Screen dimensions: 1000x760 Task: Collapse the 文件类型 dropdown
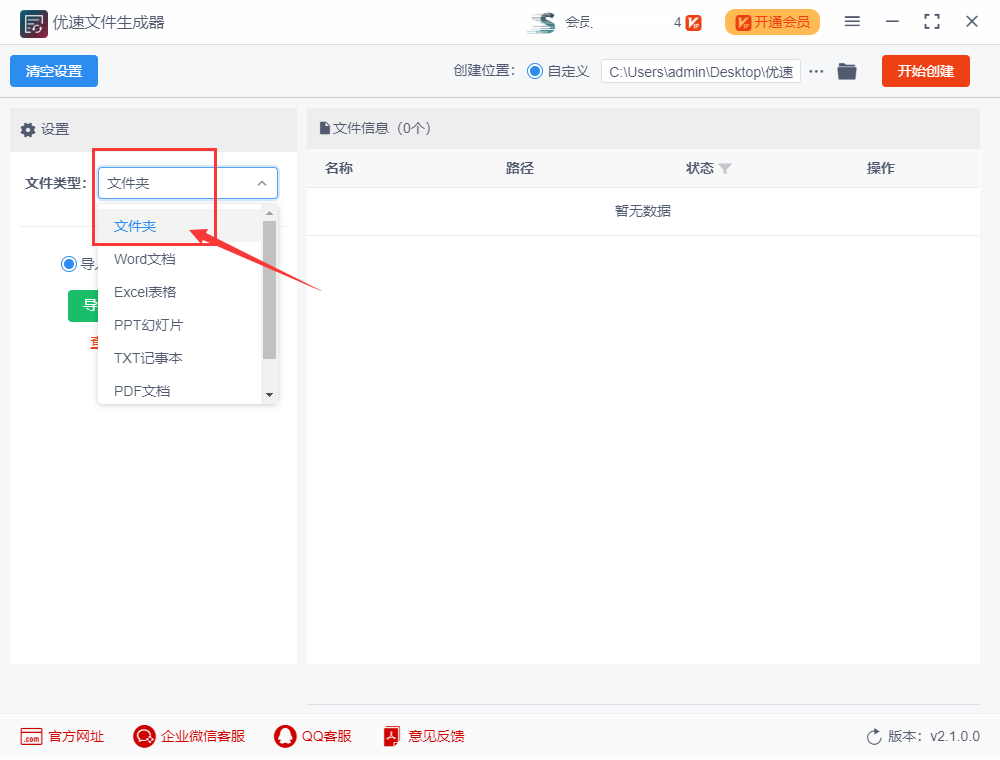(262, 183)
